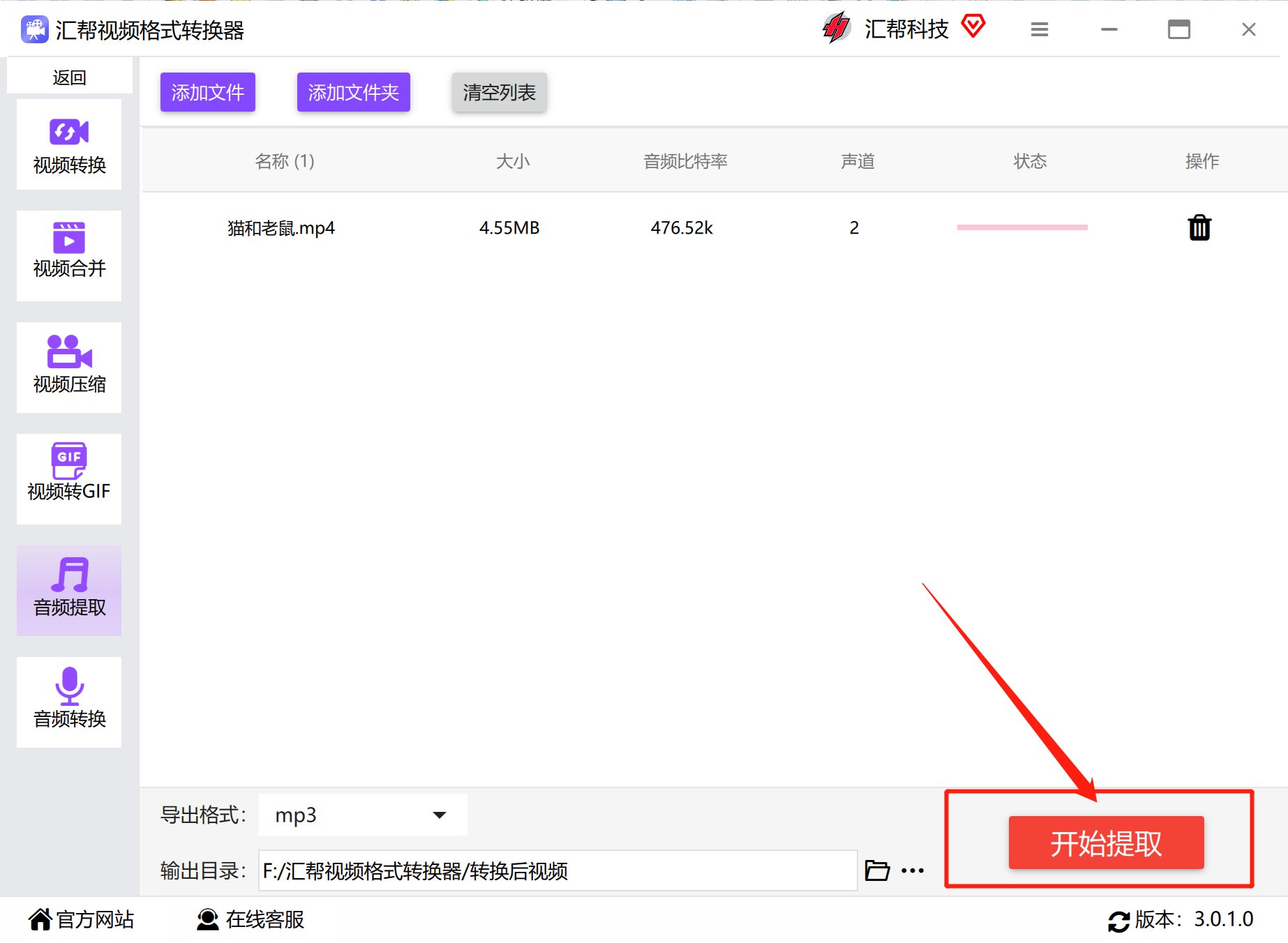
Task: Click the 添加文件夹 button
Action: click(354, 92)
